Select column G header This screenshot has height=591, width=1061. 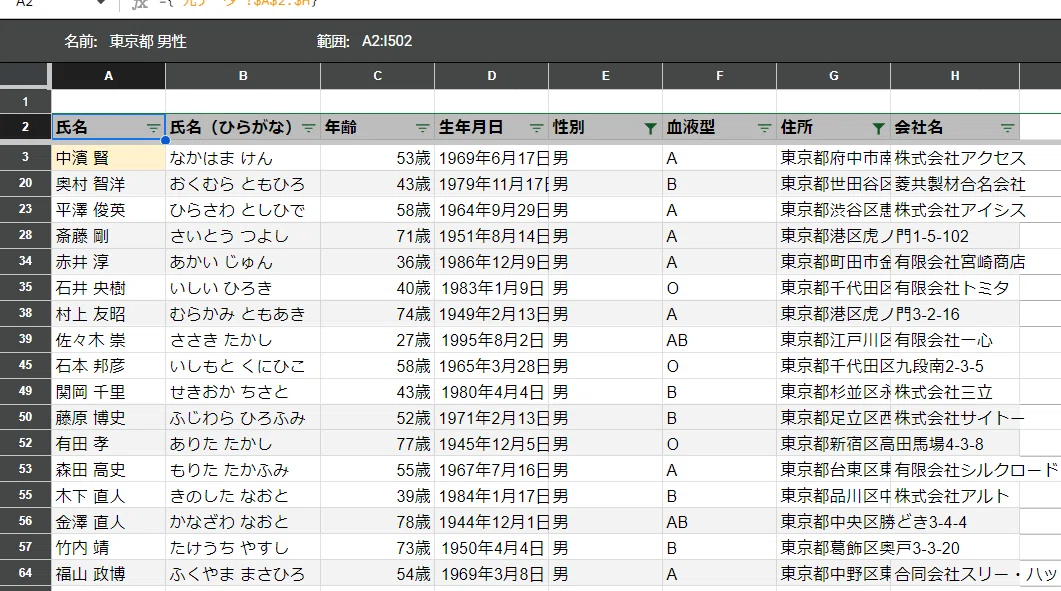834,76
